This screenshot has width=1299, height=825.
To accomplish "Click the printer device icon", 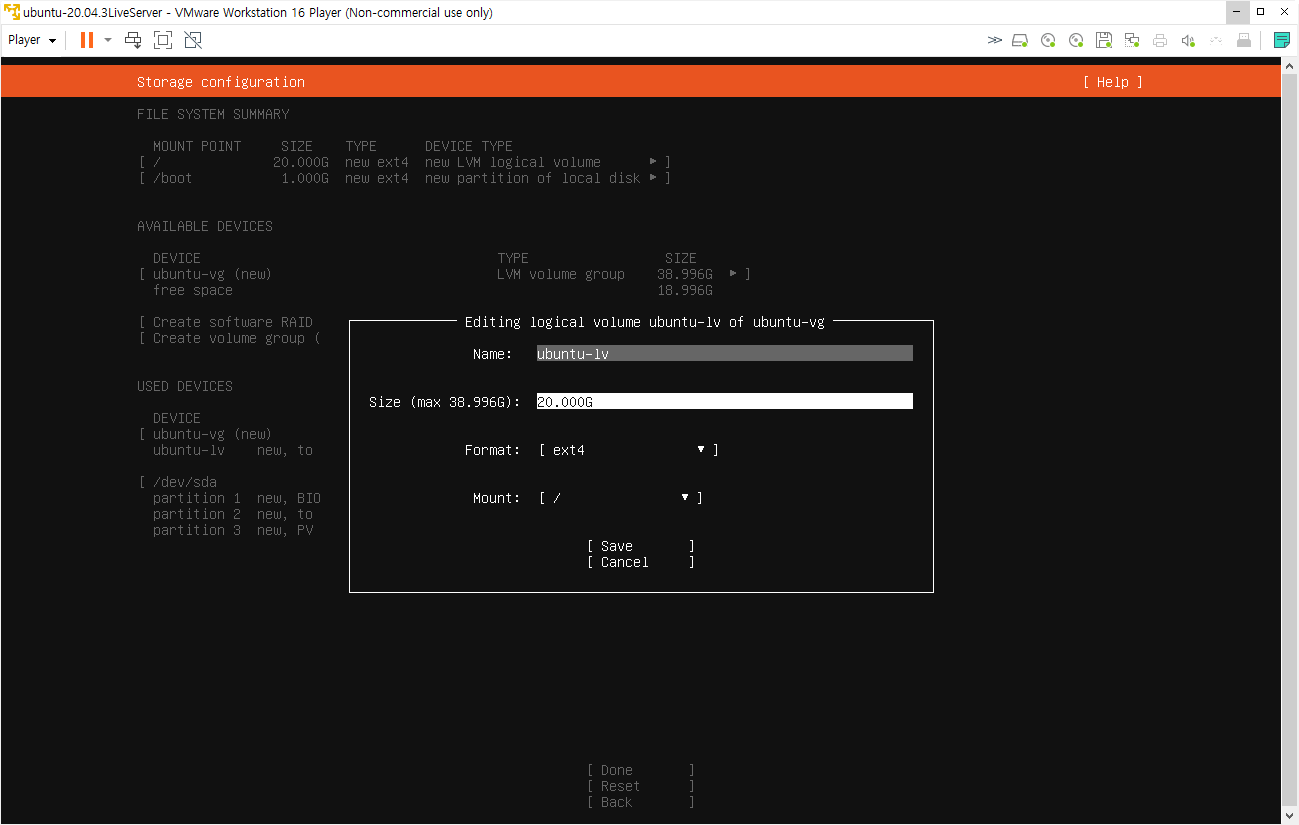I will point(1160,40).
